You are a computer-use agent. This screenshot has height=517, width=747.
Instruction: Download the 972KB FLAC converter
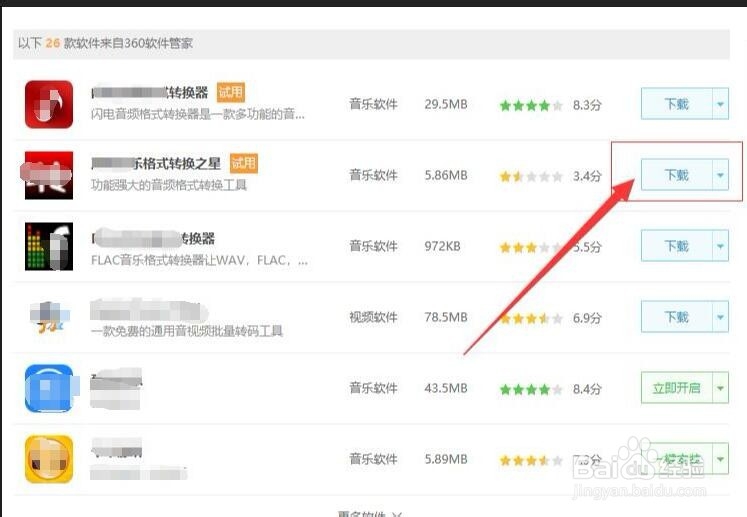pyautogui.click(x=676, y=246)
